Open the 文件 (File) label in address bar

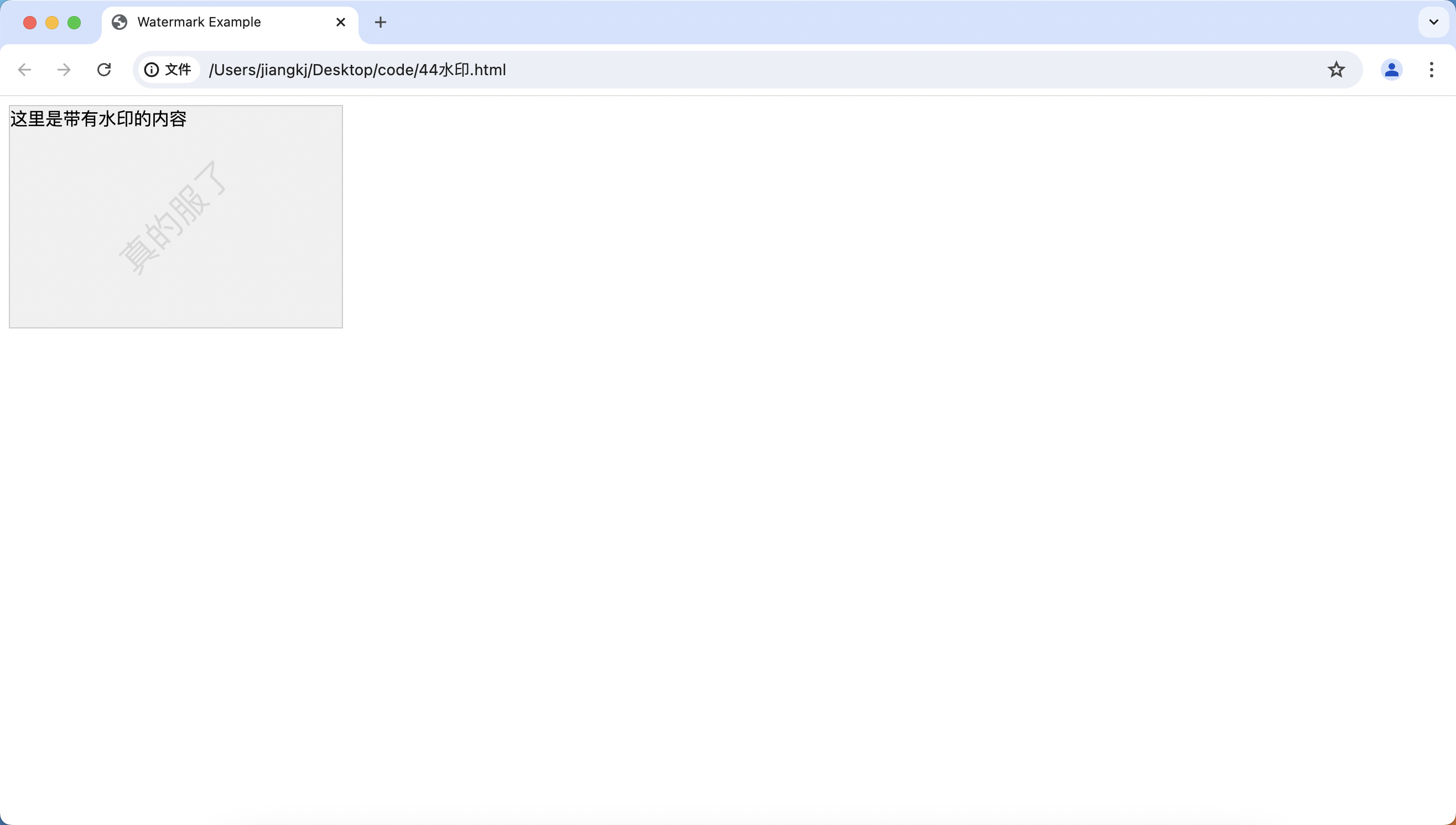(169, 69)
